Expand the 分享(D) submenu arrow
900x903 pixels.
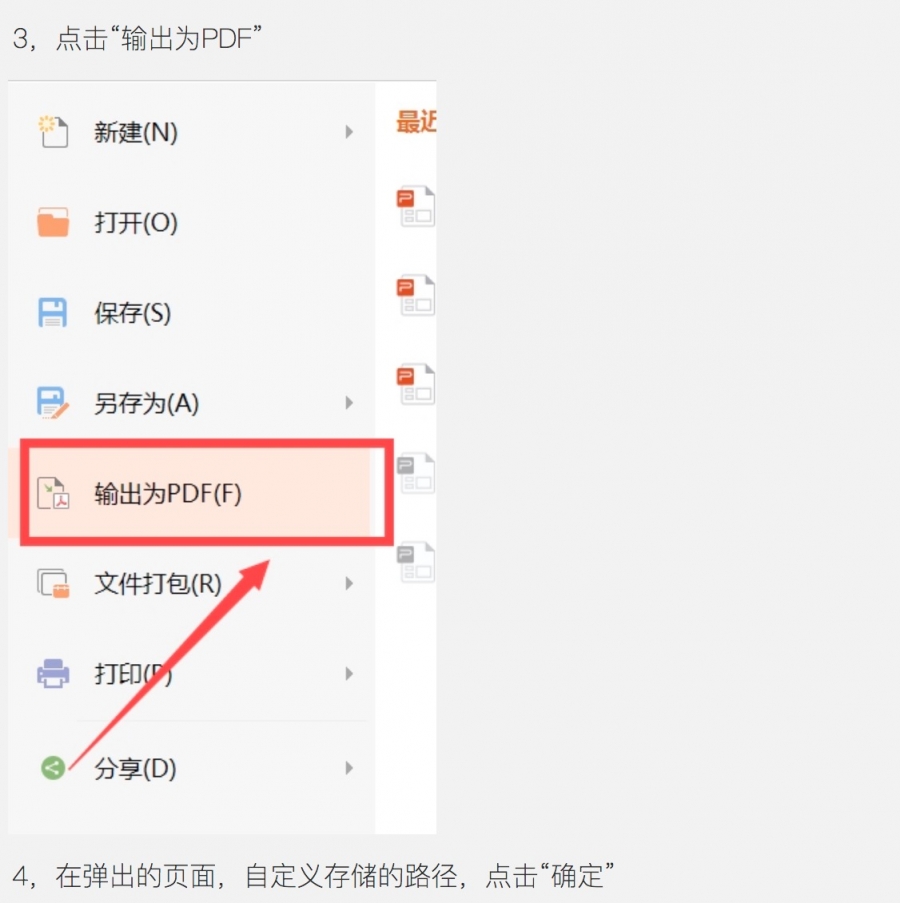349,768
